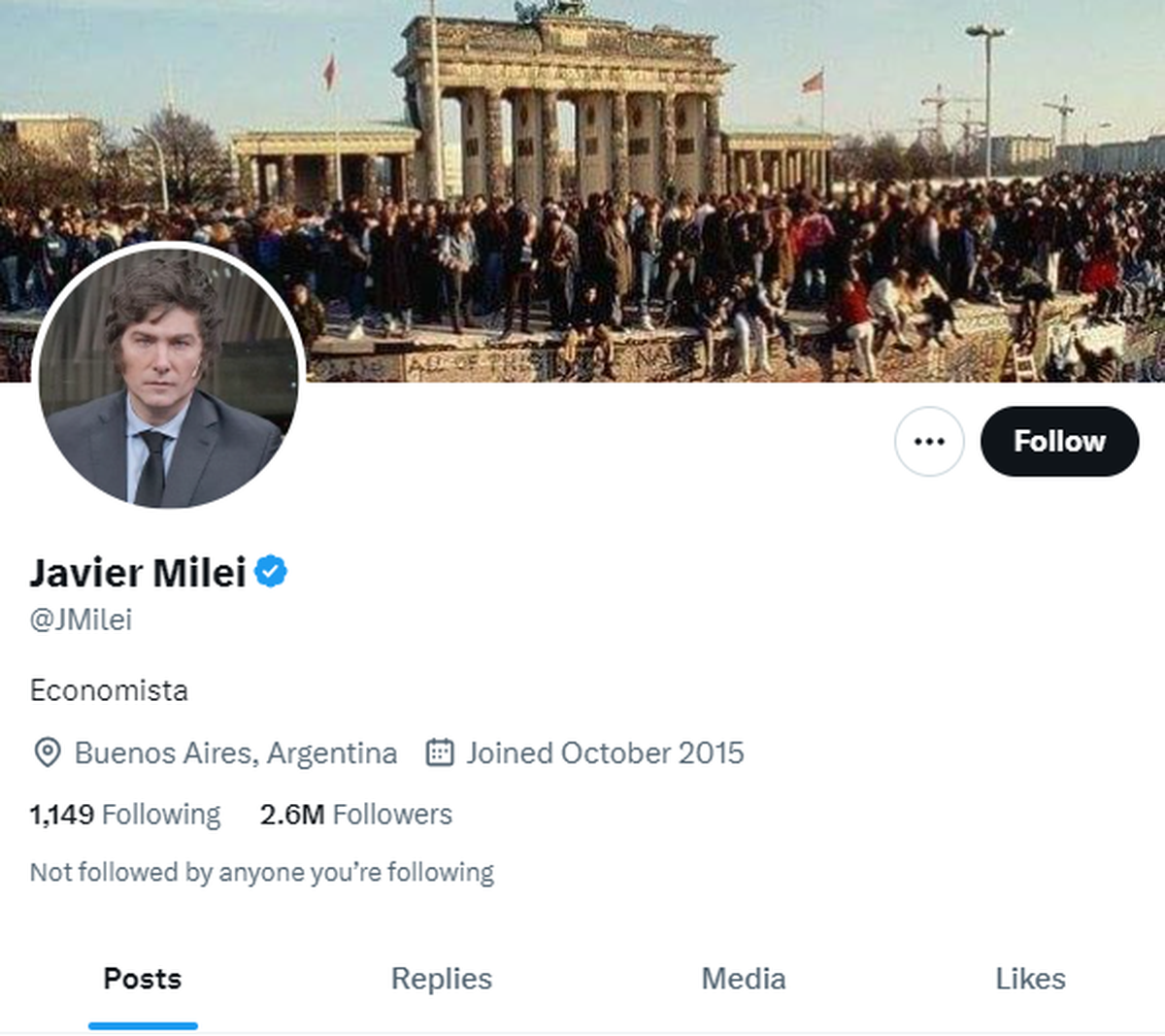Click the Economista bio text
This screenshot has width=1165, height=1036.
[x=110, y=690]
